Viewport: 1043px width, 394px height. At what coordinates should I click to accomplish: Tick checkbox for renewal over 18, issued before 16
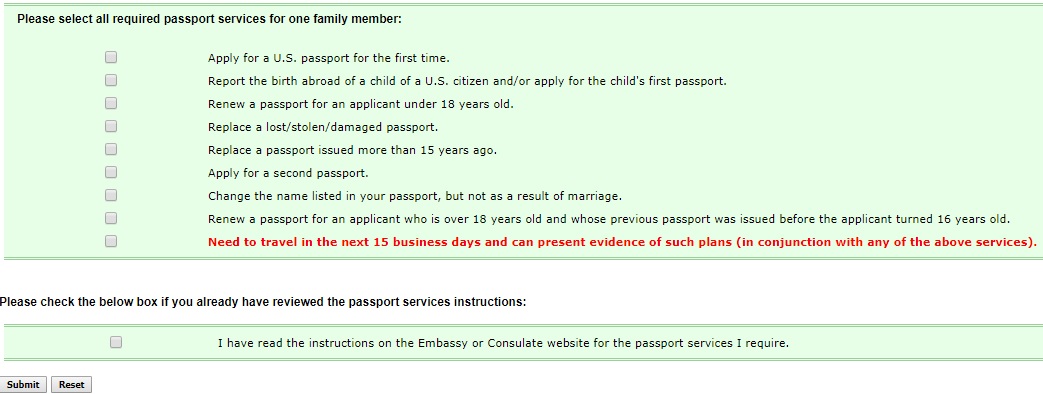[110, 218]
